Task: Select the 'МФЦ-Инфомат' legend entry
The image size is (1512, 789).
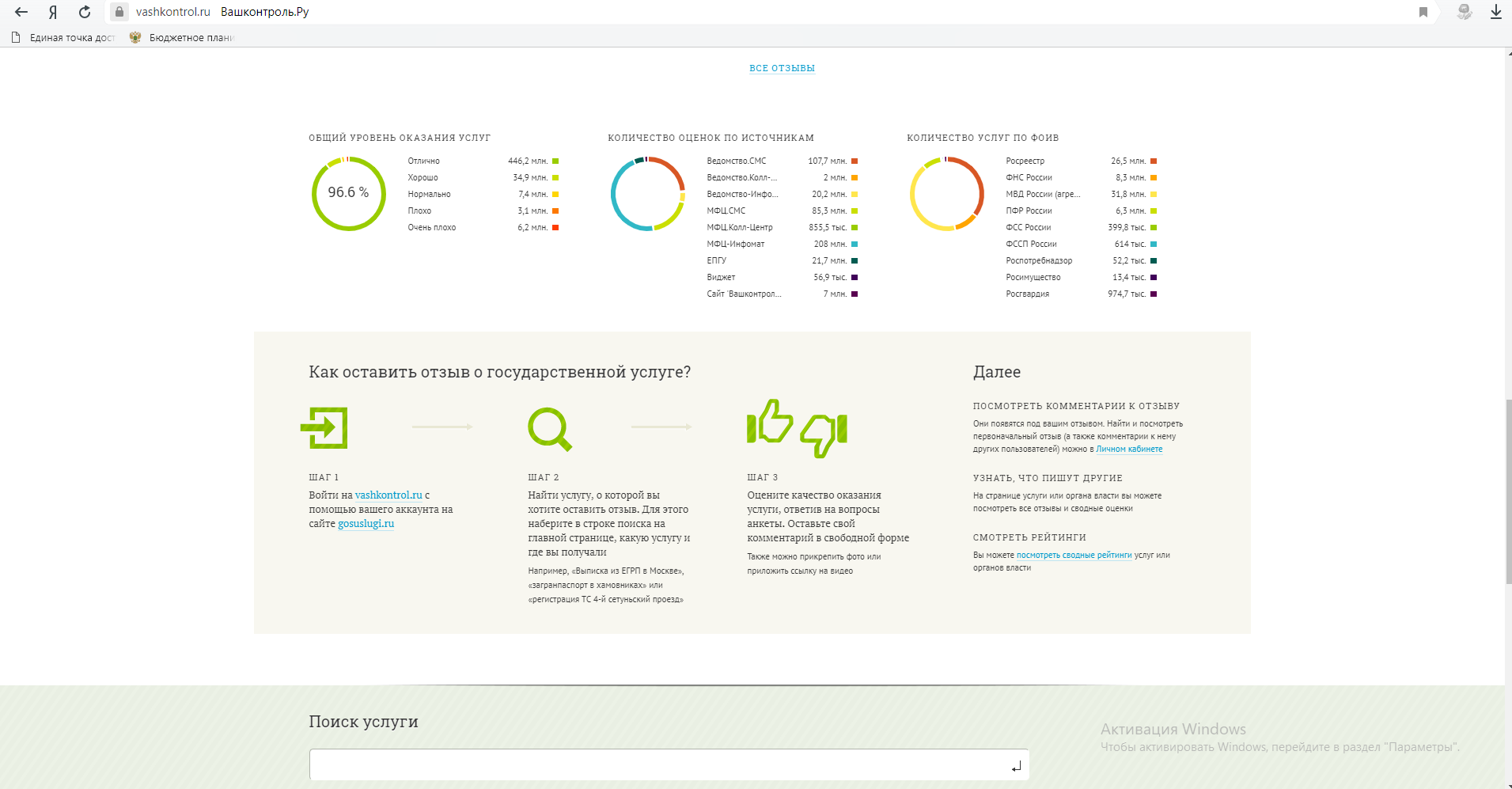Action: click(x=783, y=244)
